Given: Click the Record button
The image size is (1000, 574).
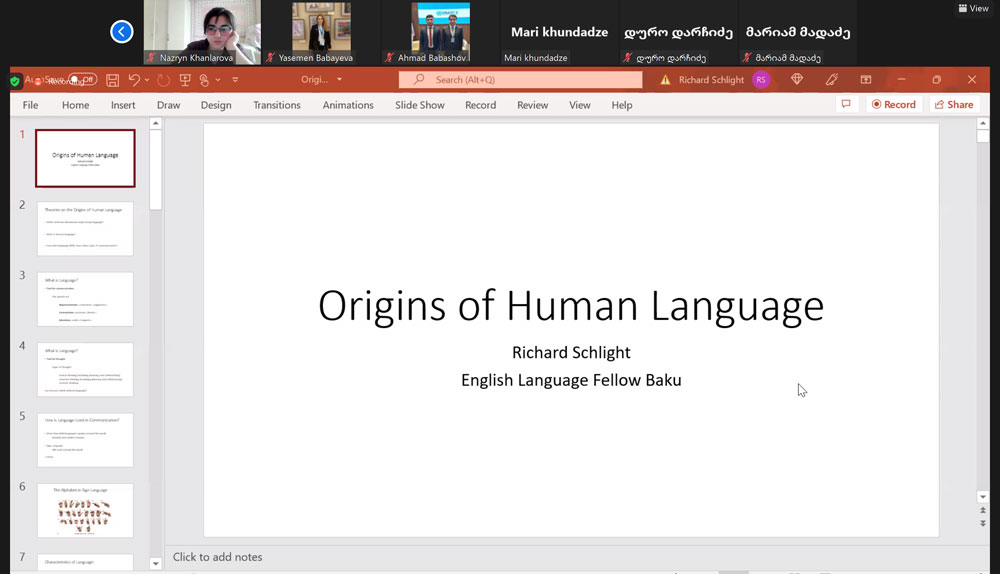Looking at the screenshot, I should pyautogui.click(x=893, y=105).
